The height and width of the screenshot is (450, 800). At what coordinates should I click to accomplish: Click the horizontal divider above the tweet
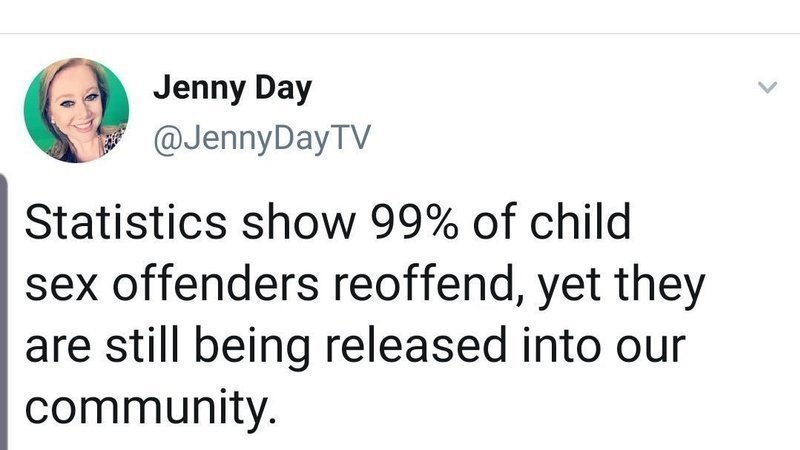(x=400, y=34)
